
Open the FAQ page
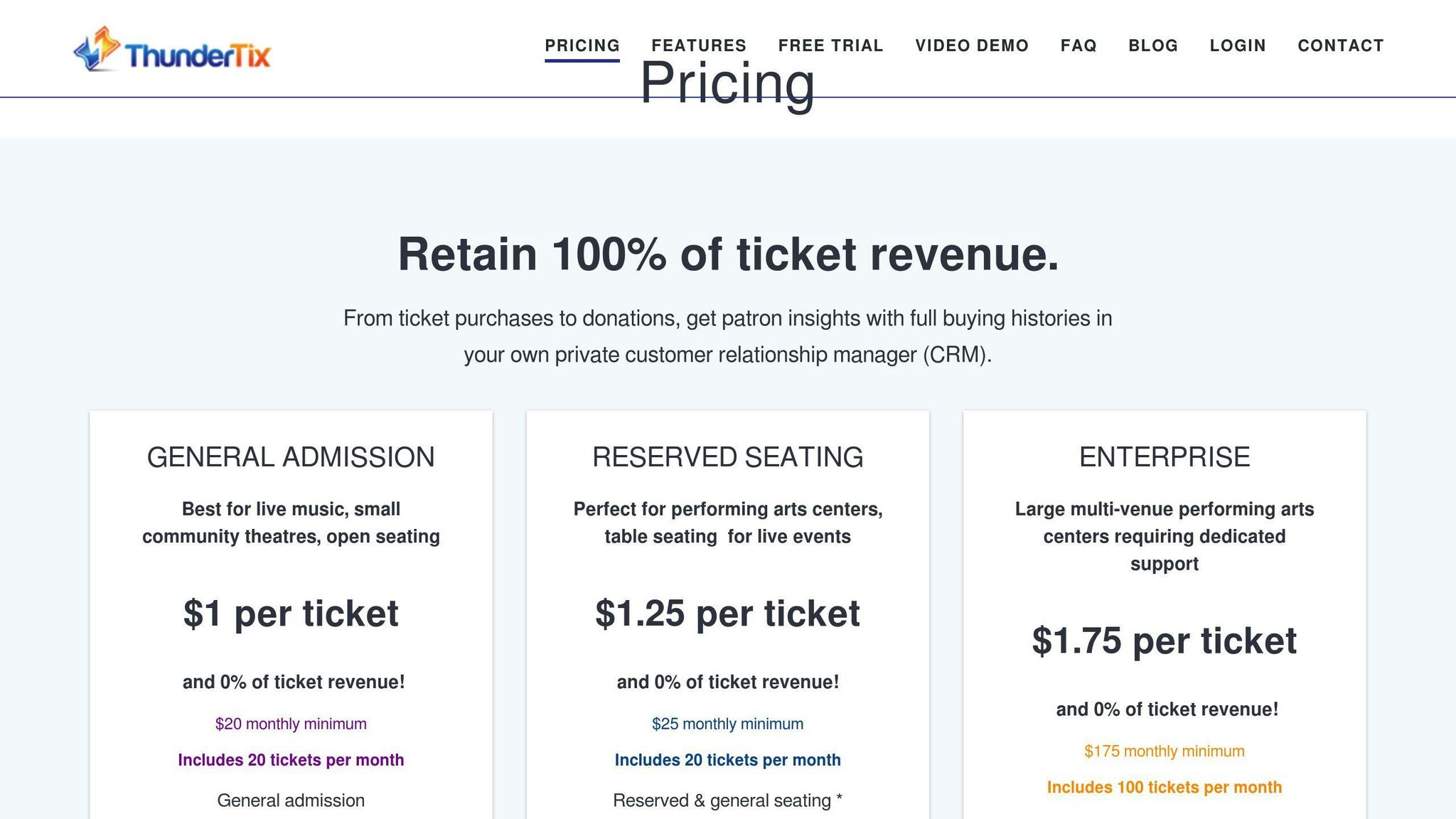click(1078, 45)
